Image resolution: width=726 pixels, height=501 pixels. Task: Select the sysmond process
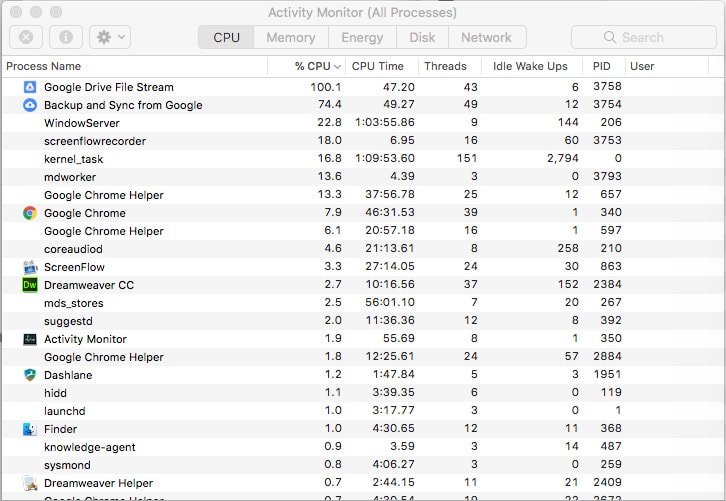tap(67, 465)
